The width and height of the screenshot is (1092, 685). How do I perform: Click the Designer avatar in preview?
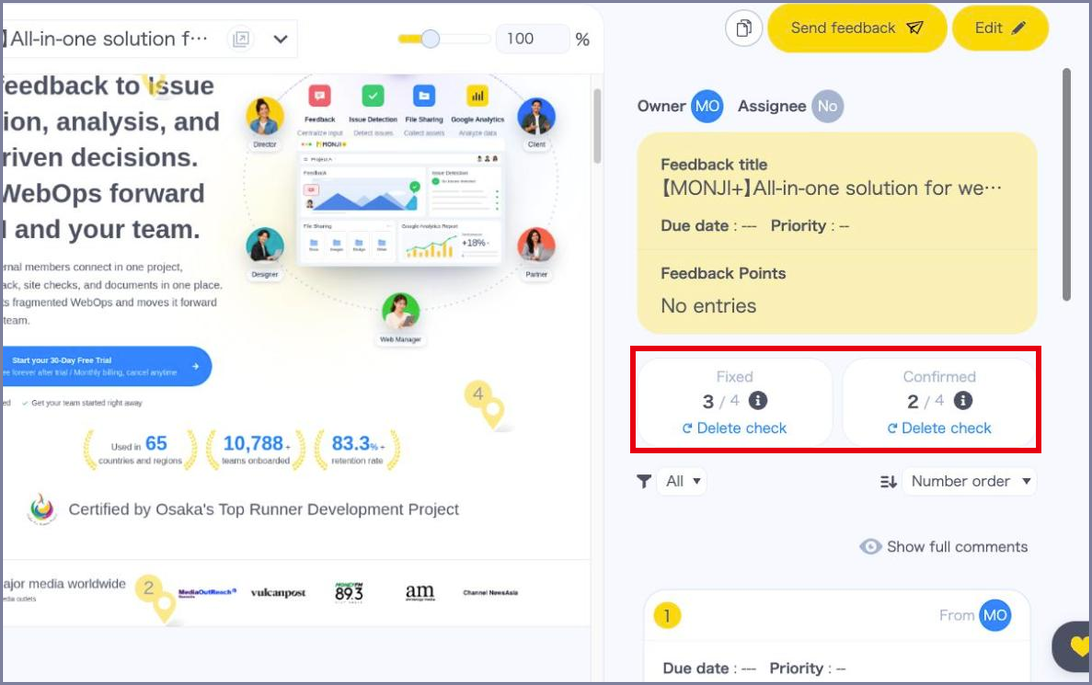click(265, 246)
